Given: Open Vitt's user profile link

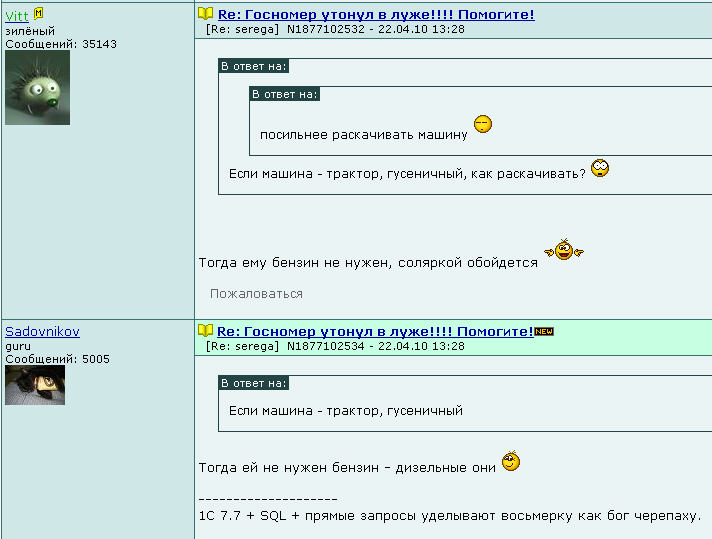Looking at the screenshot, I should point(17,16).
